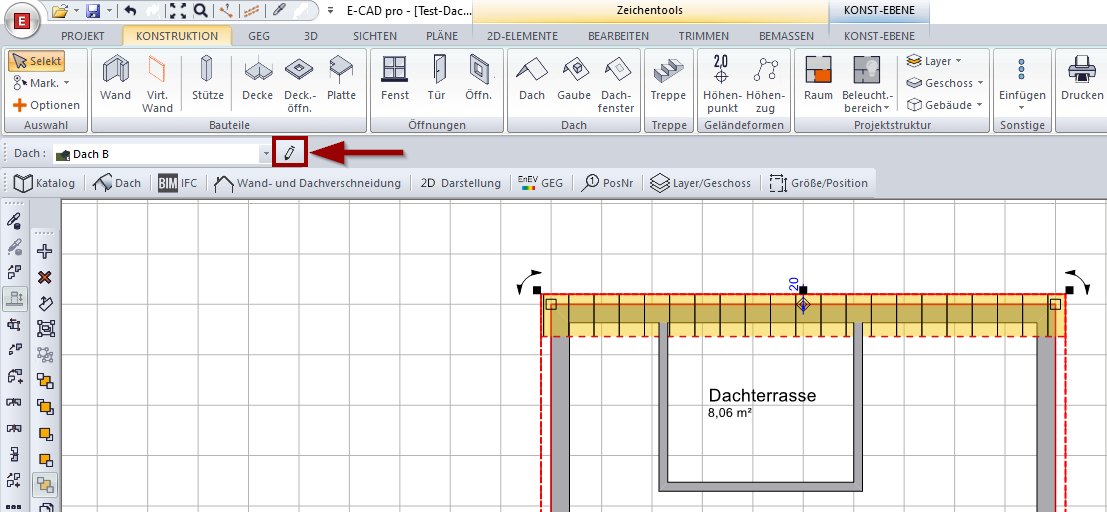Choose the Treppe stairs tool
This screenshot has width=1107, height=512.
click(668, 78)
